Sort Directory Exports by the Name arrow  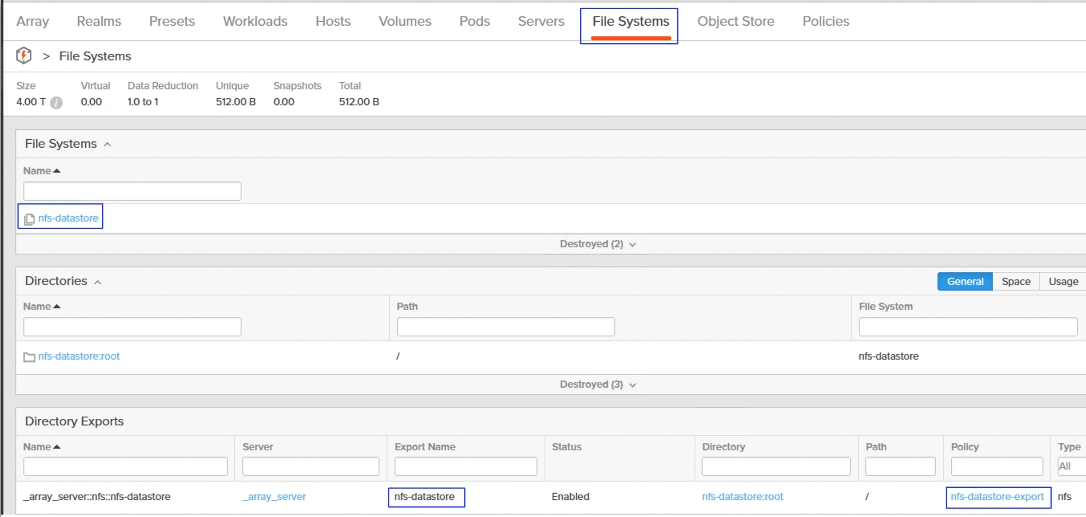coord(57,447)
